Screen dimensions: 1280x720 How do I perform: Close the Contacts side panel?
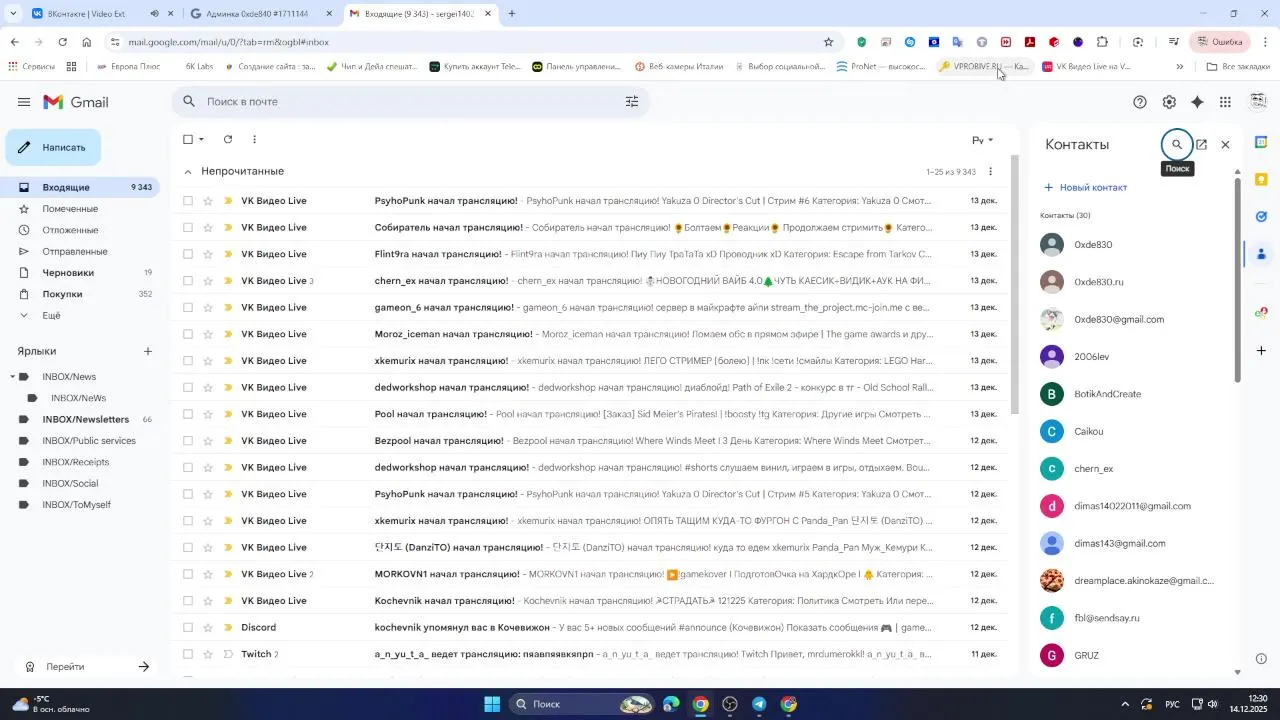pos(1225,144)
